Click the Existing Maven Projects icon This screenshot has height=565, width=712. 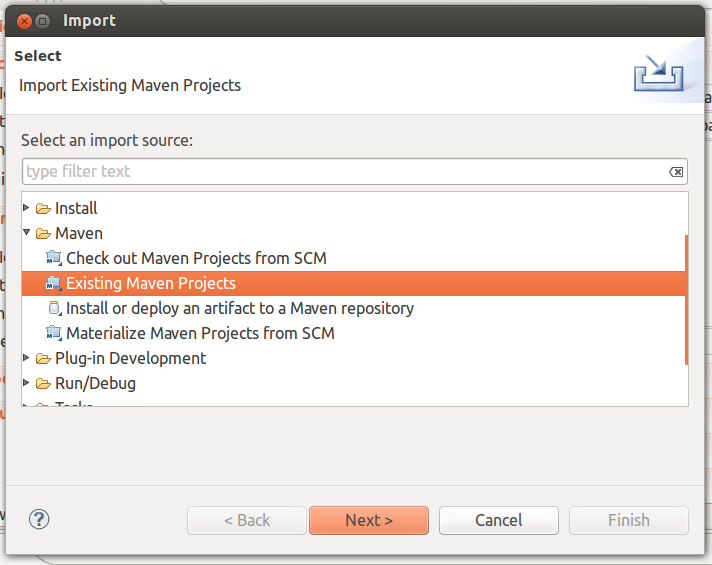pyautogui.click(x=54, y=283)
